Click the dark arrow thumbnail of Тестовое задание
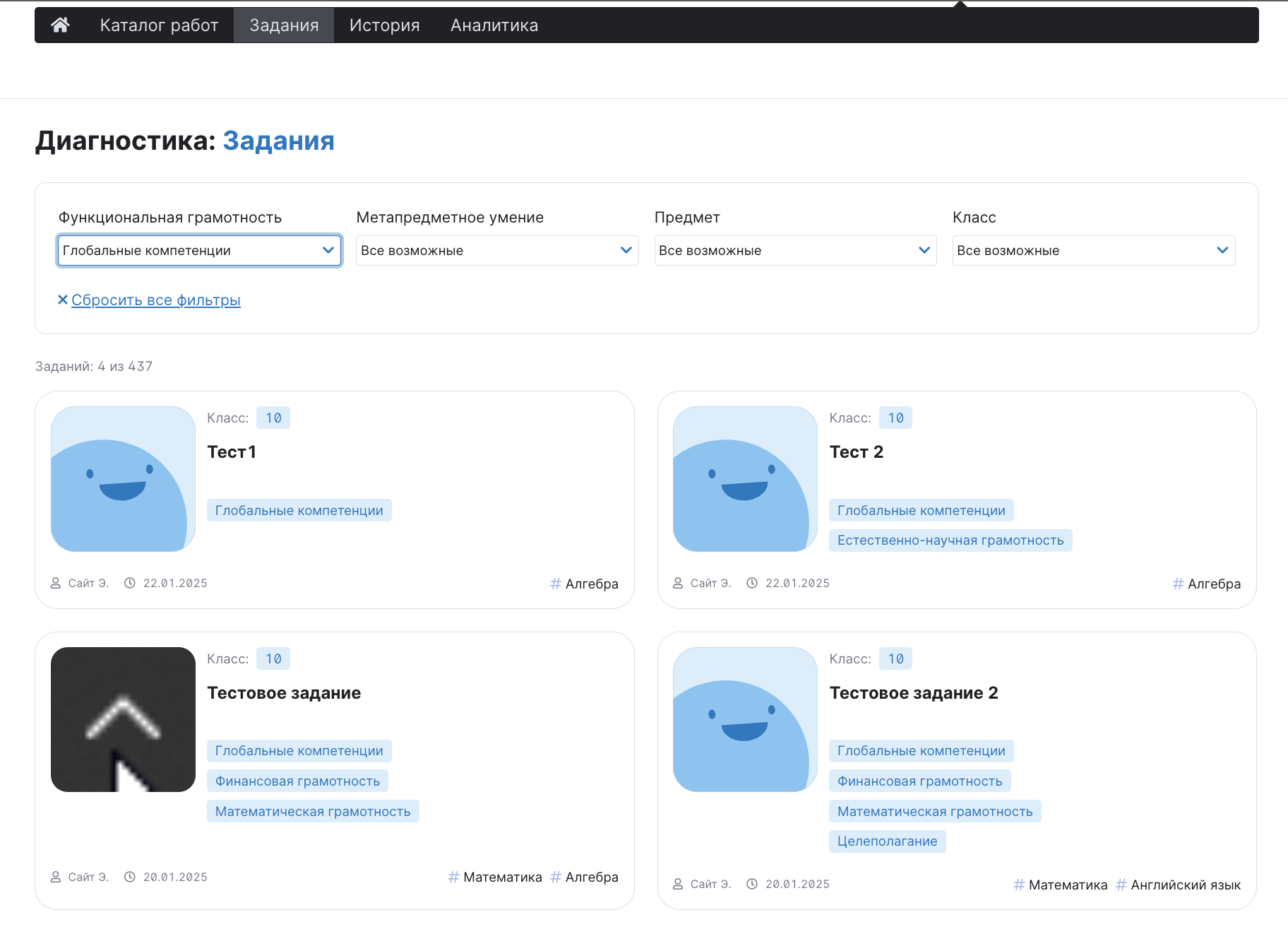 [x=123, y=719]
